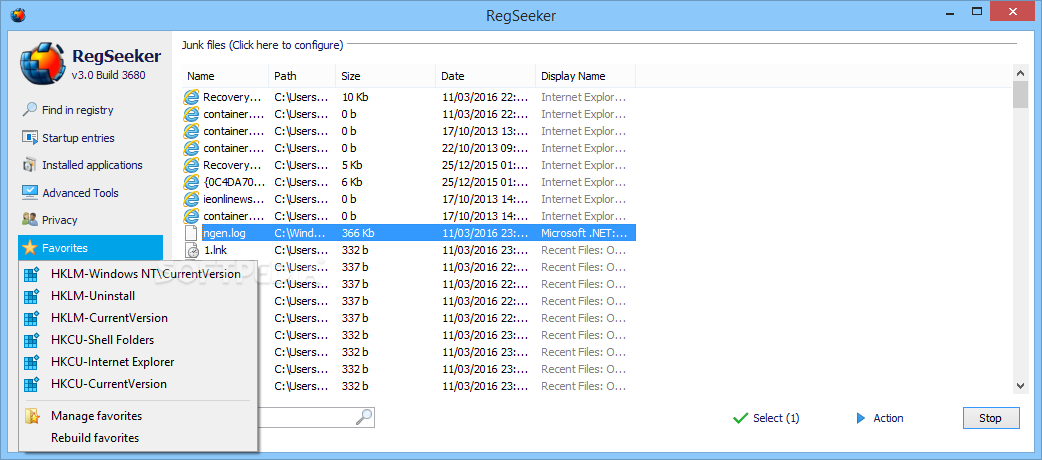1042x460 pixels.
Task: Click the Microsoft .NET display name cell
Action: [x=584, y=233]
